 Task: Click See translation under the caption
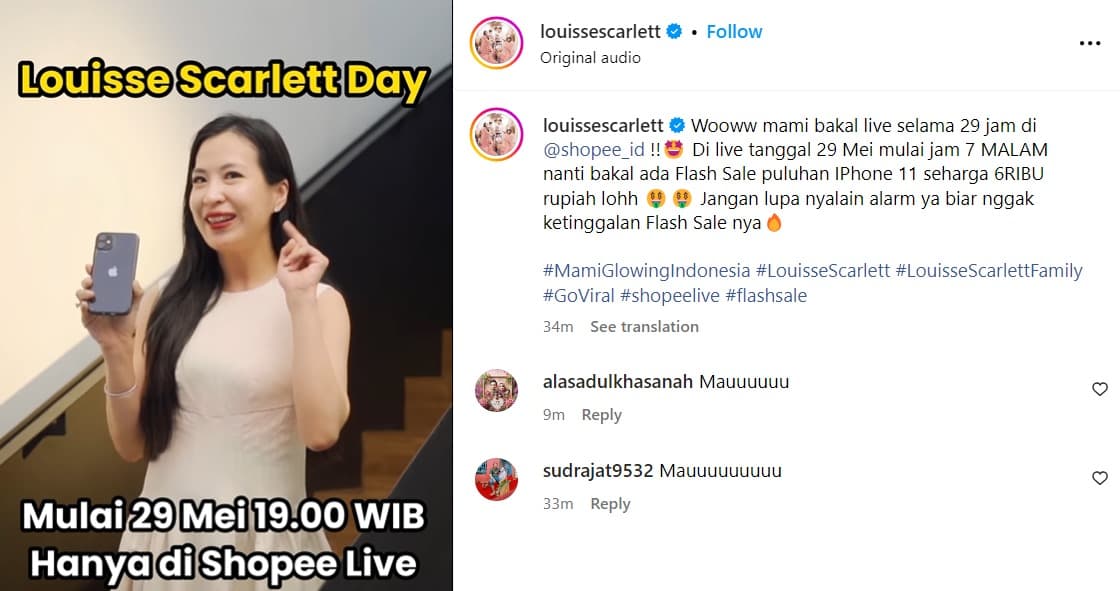pyautogui.click(x=644, y=327)
